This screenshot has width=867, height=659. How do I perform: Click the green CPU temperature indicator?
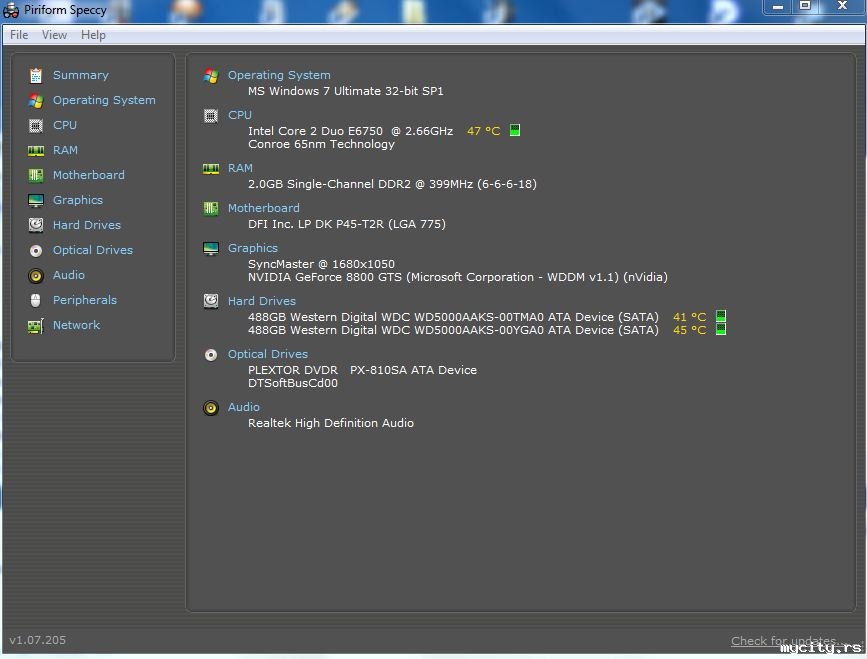click(x=515, y=130)
